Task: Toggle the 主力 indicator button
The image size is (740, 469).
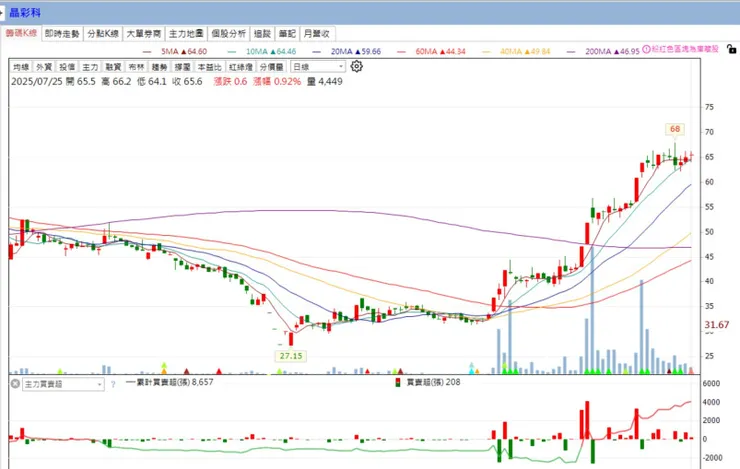Action: [x=90, y=67]
